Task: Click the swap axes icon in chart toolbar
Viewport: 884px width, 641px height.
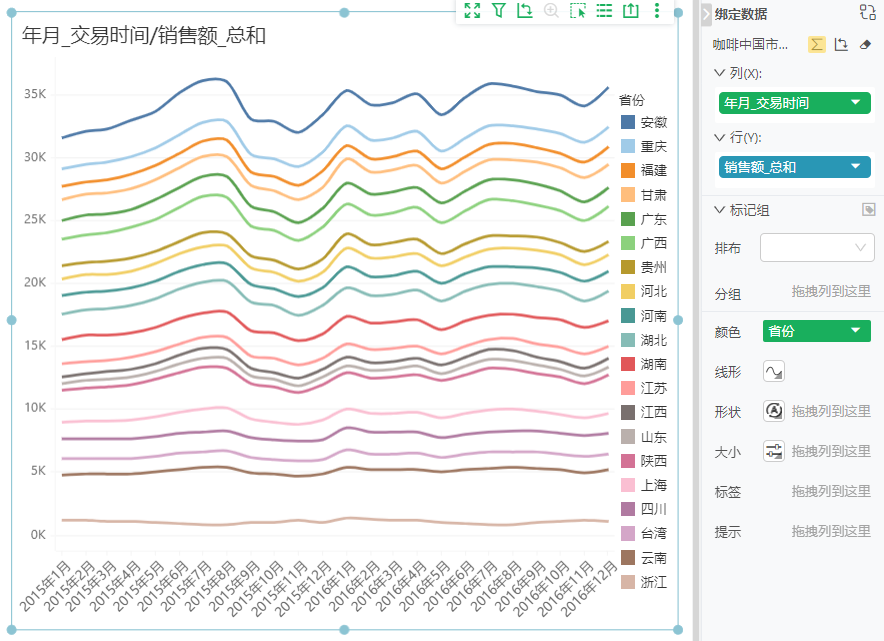Action: pos(525,10)
